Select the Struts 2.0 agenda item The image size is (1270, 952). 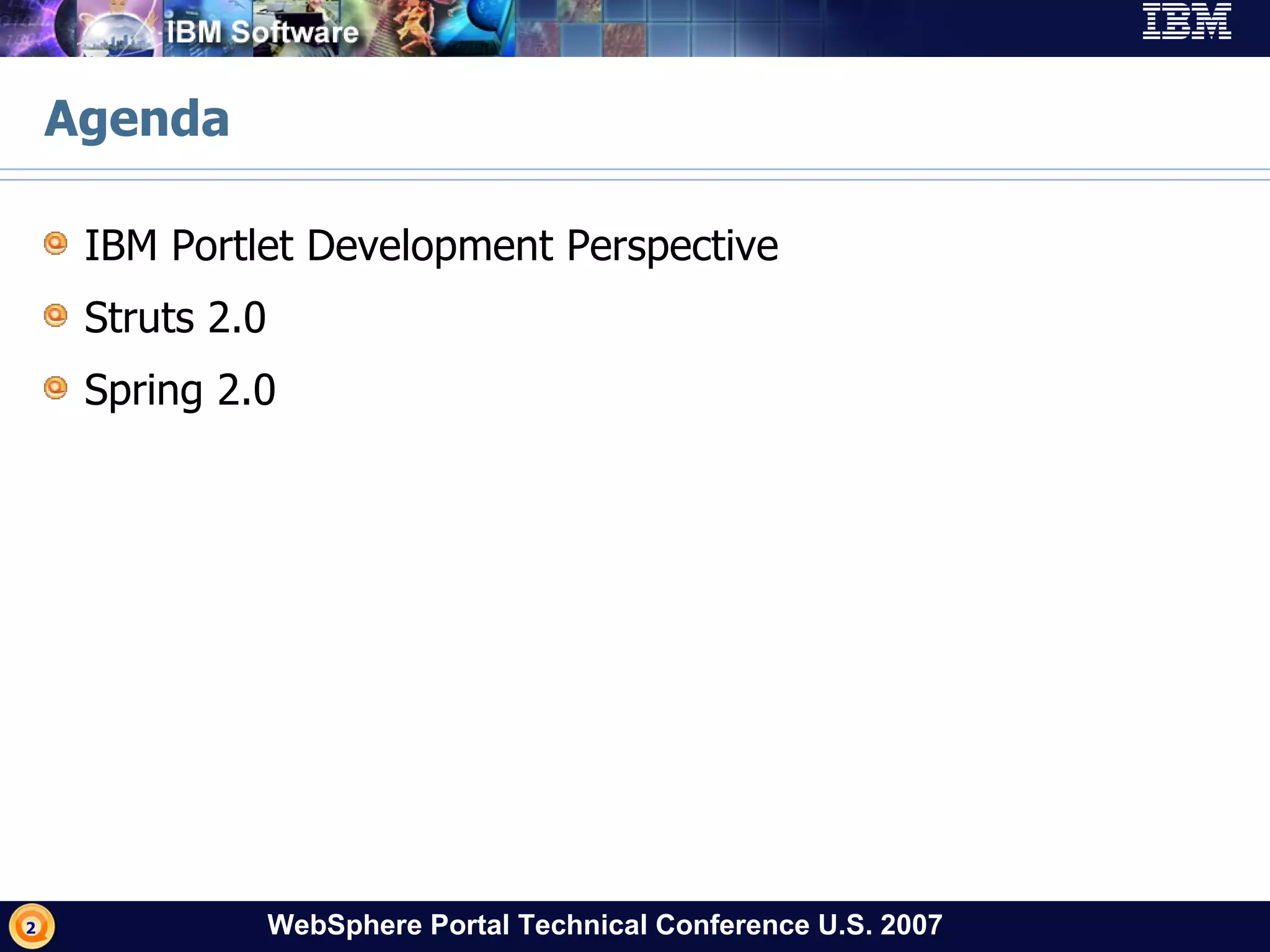(x=175, y=318)
